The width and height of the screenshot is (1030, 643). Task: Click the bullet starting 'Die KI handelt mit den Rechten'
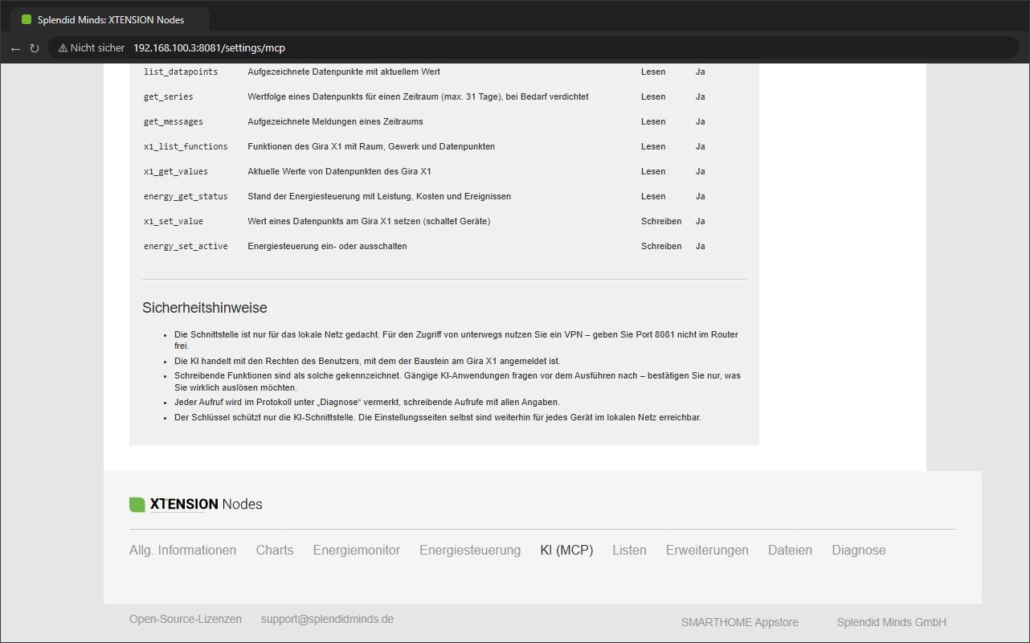point(367,361)
